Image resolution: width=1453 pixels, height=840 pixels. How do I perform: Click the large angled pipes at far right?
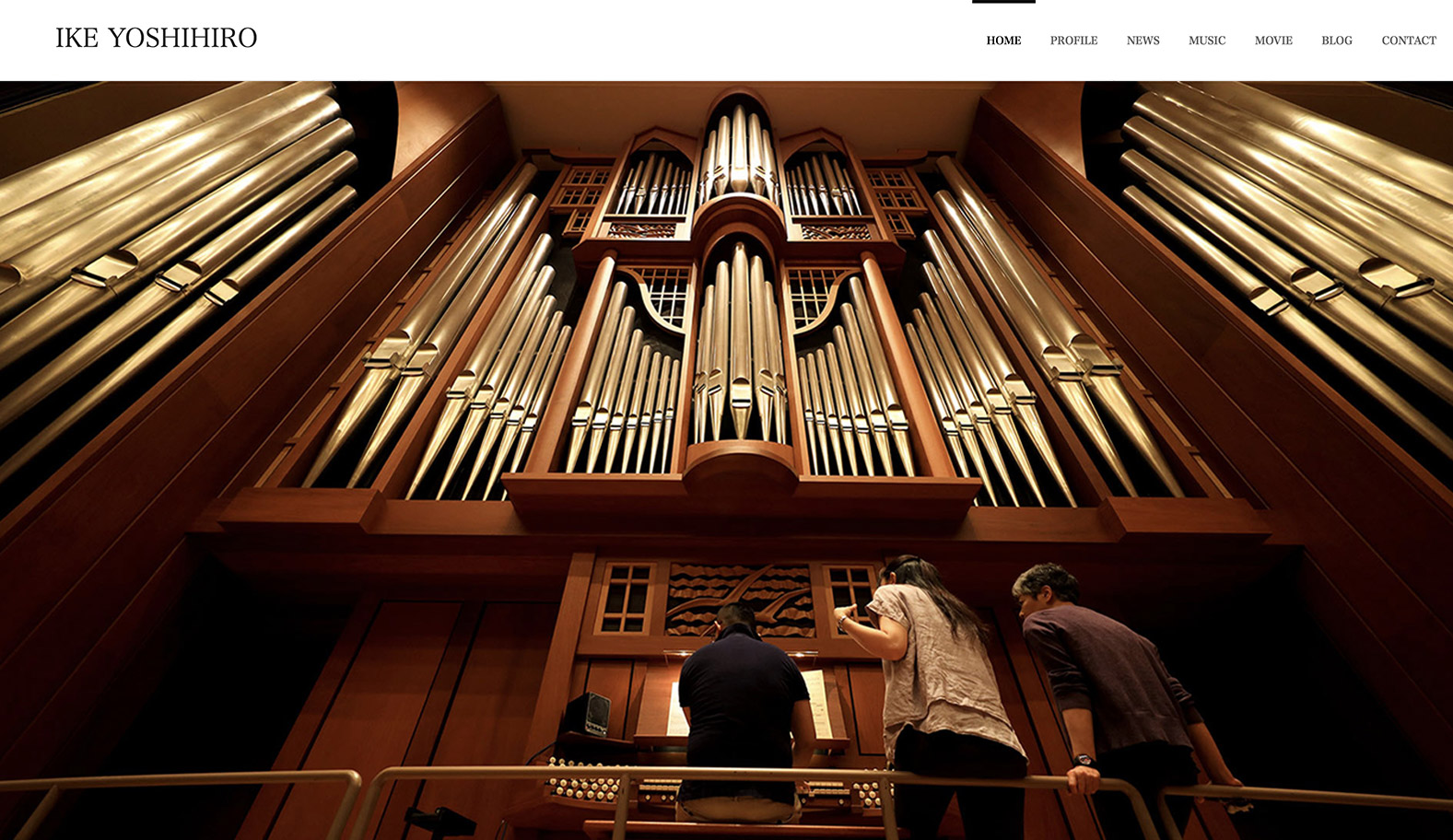coord(1290,249)
